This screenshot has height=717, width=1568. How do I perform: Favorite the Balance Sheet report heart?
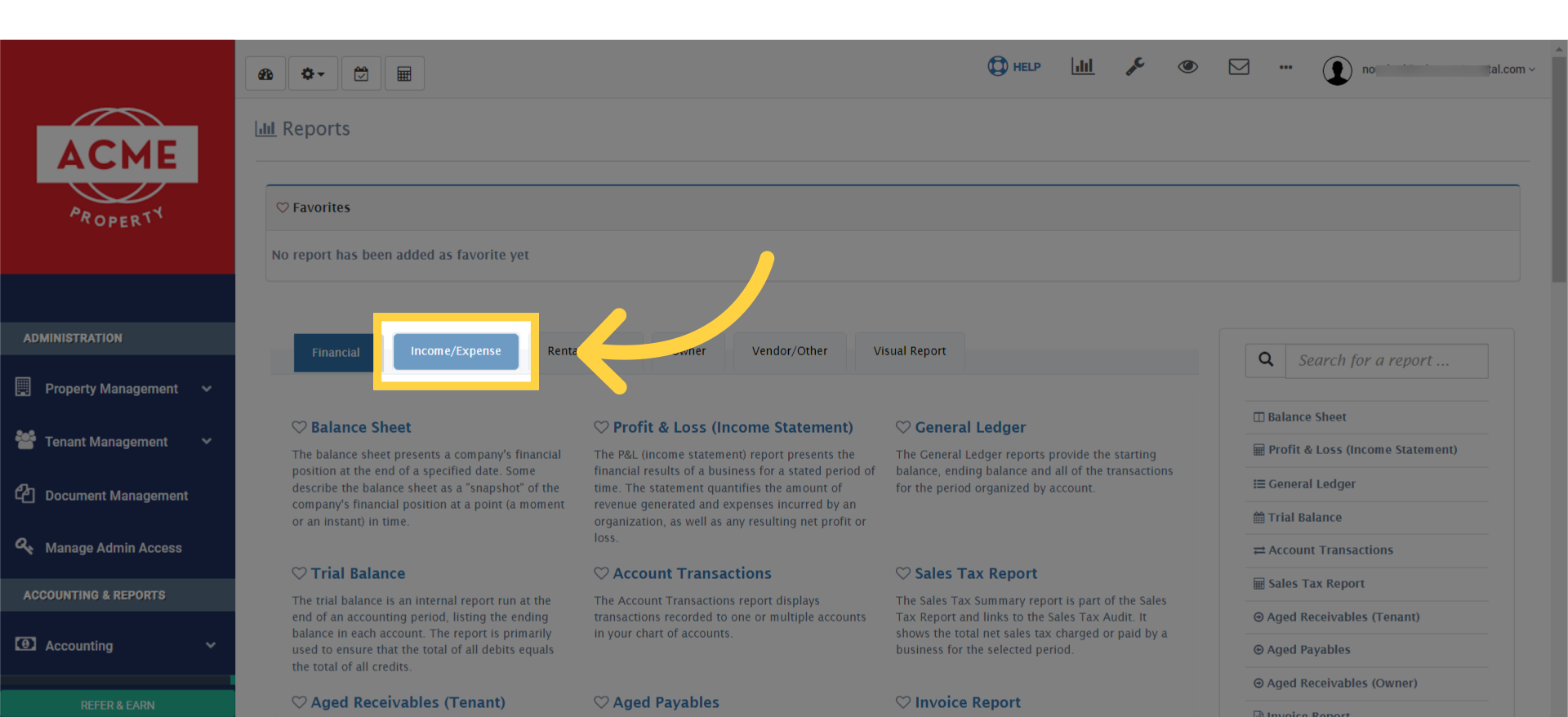click(299, 427)
